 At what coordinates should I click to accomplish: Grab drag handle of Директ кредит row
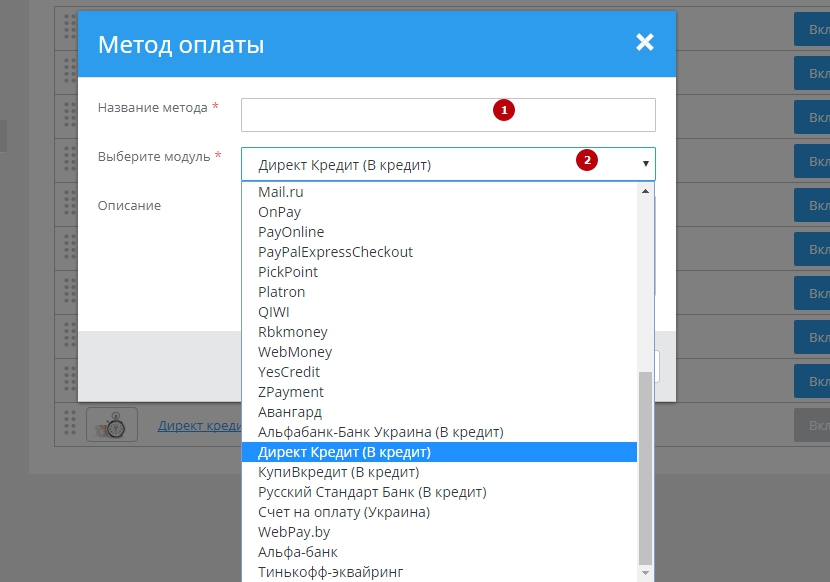[x=70, y=424]
